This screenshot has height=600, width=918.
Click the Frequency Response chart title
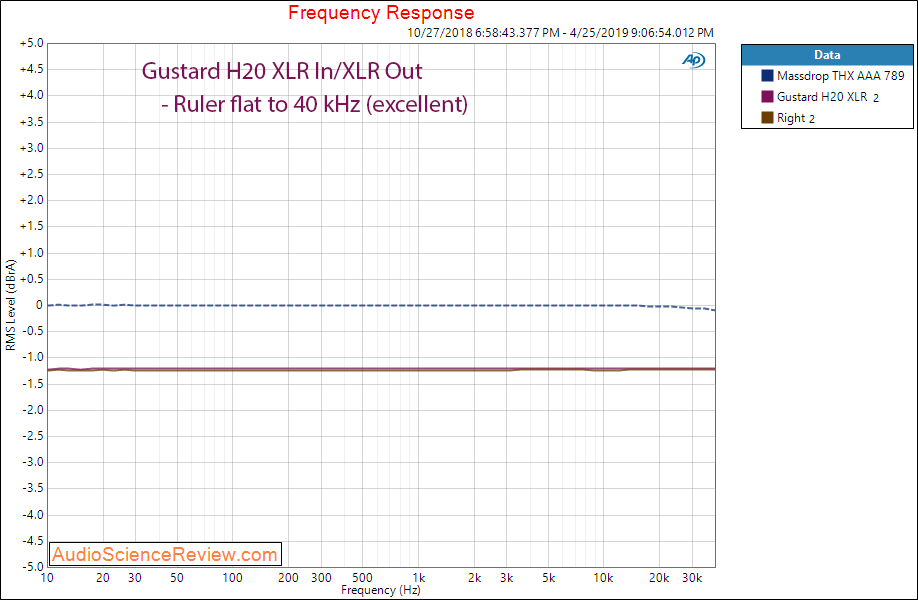point(381,12)
